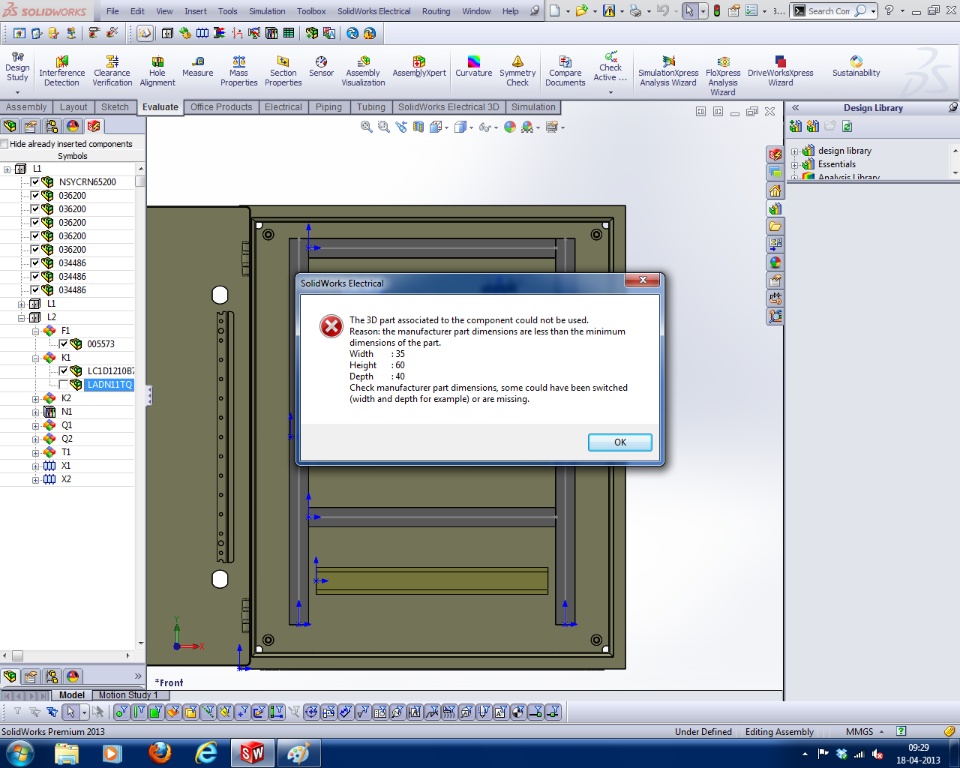The height and width of the screenshot is (768, 960).
Task: Close the SolidWorks Electrical dialog
Action: click(x=642, y=280)
